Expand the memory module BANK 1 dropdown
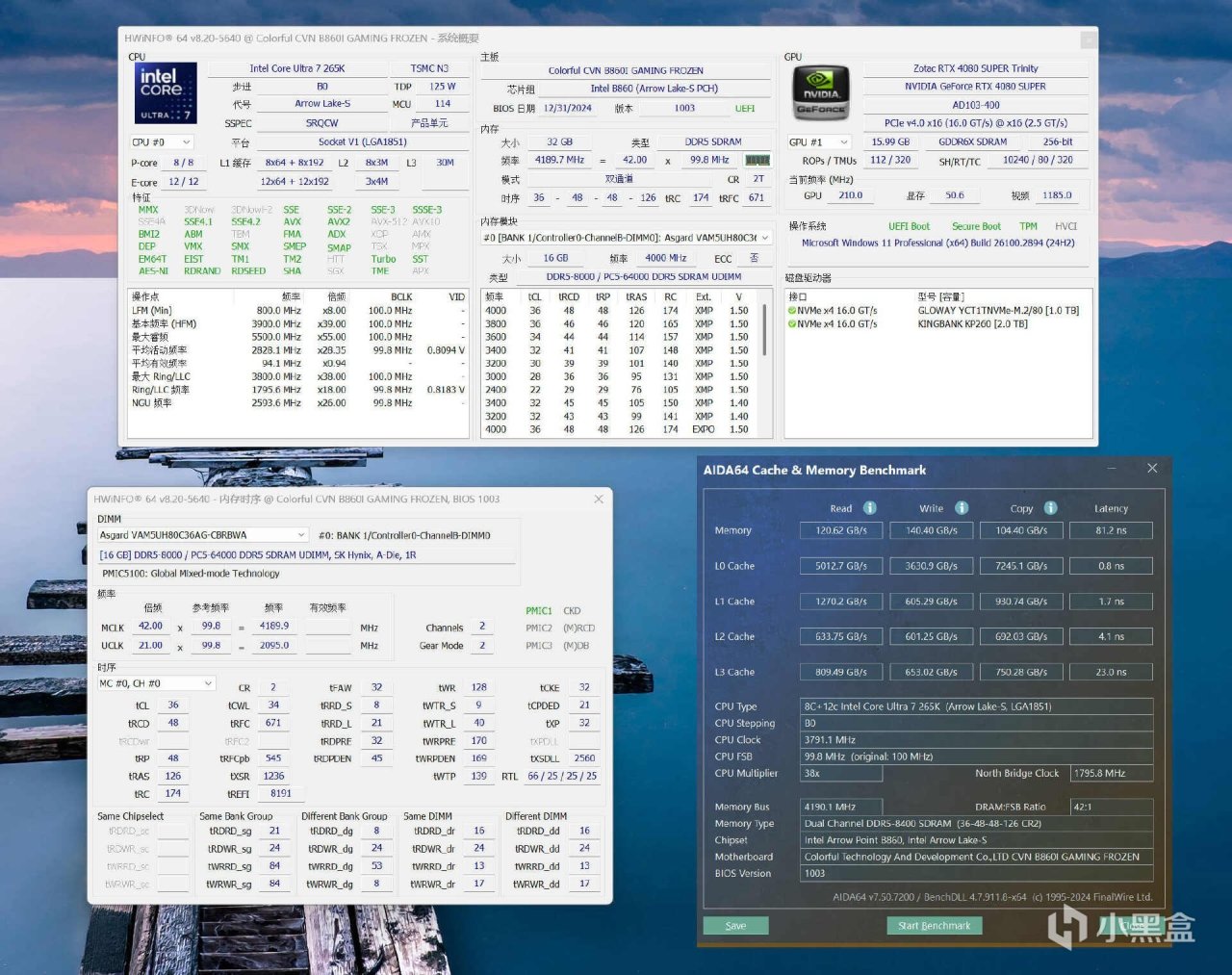This screenshot has height=975, width=1232. (627, 238)
